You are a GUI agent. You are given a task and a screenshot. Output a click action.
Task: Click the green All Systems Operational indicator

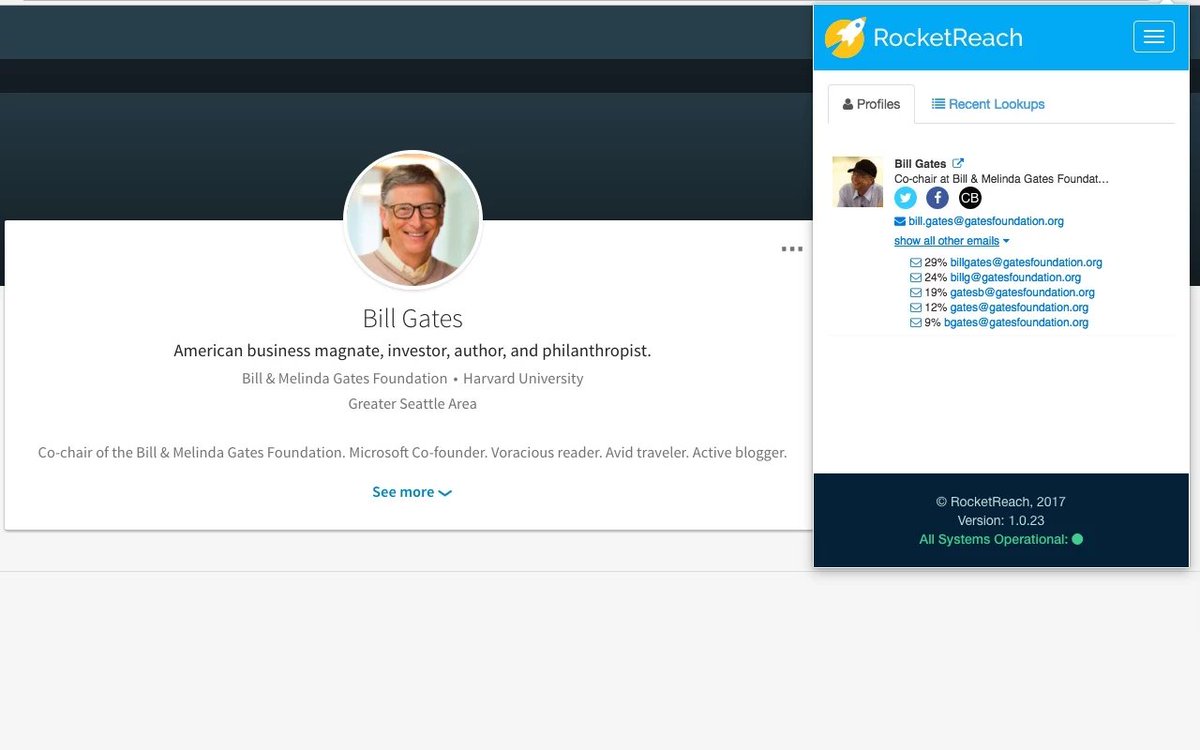pos(1077,539)
